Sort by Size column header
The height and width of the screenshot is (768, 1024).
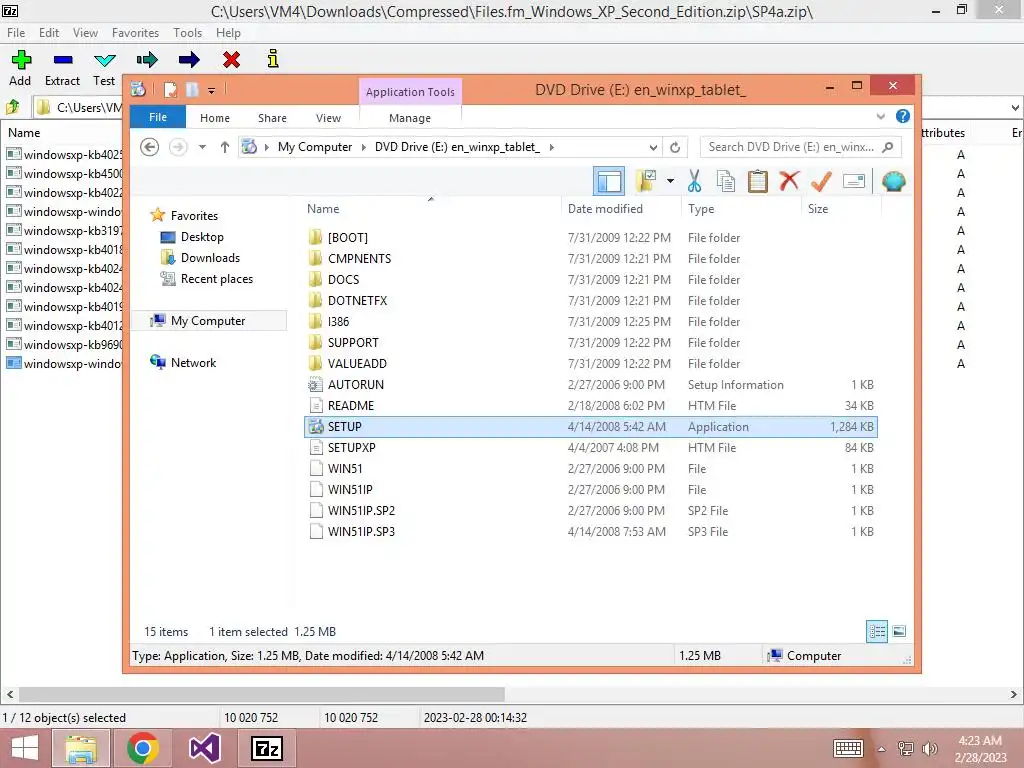pyautogui.click(x=841, y=209)
